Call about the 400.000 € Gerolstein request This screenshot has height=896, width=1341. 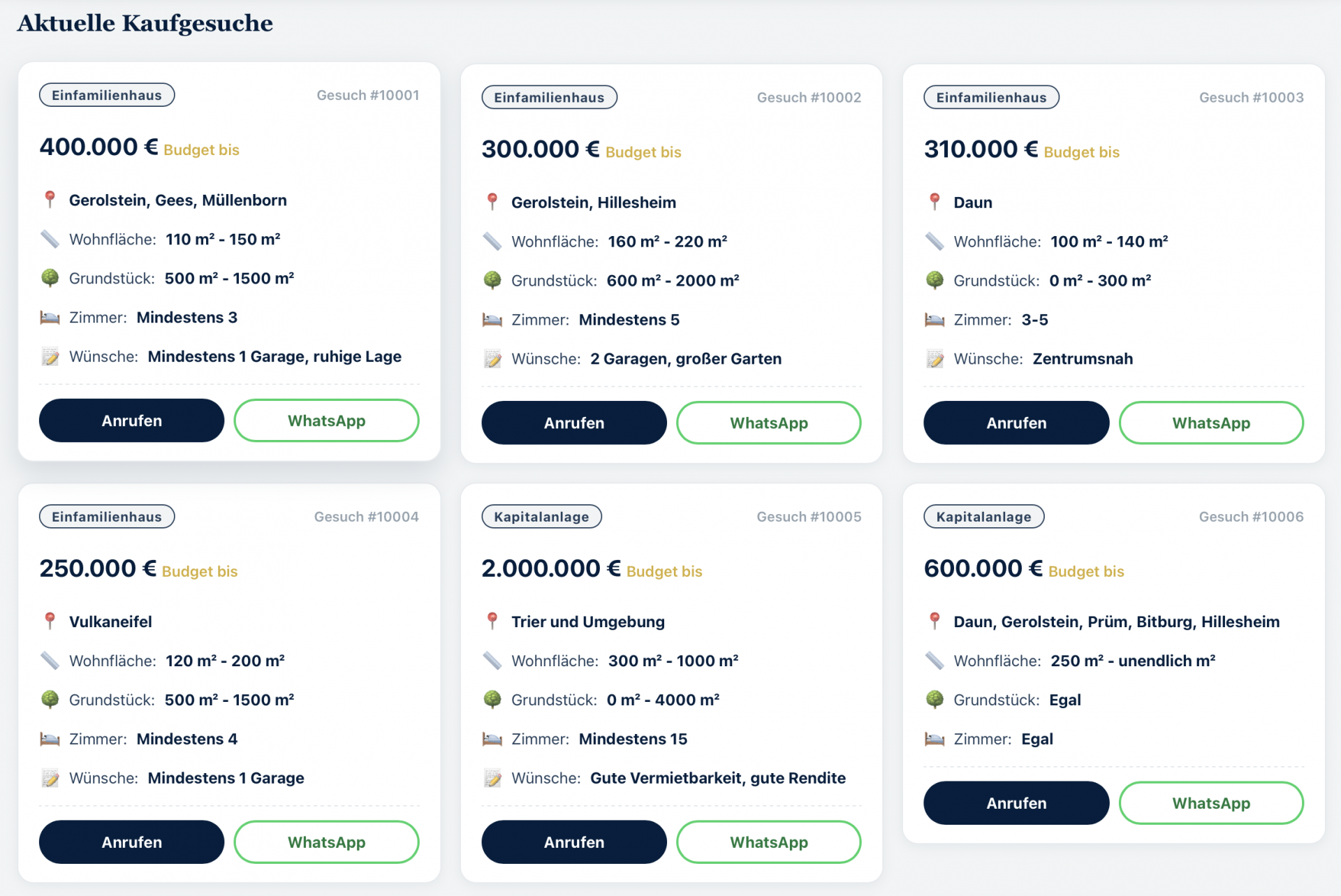[131, 420]
